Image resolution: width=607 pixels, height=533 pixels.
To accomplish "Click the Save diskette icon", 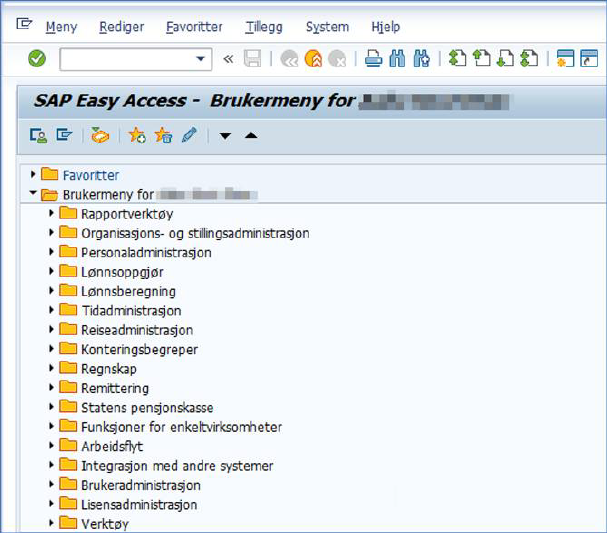I will [252, 59].
